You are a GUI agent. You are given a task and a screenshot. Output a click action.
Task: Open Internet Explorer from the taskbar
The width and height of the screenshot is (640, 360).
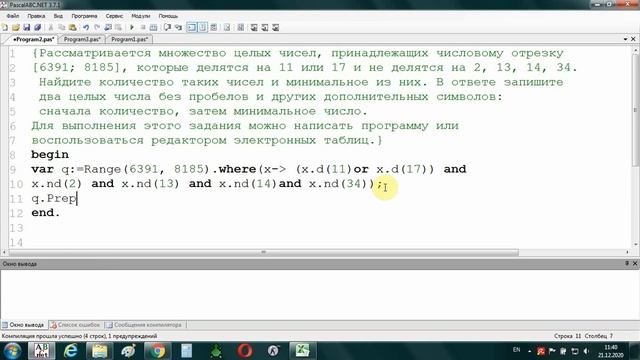pos(71,351)
